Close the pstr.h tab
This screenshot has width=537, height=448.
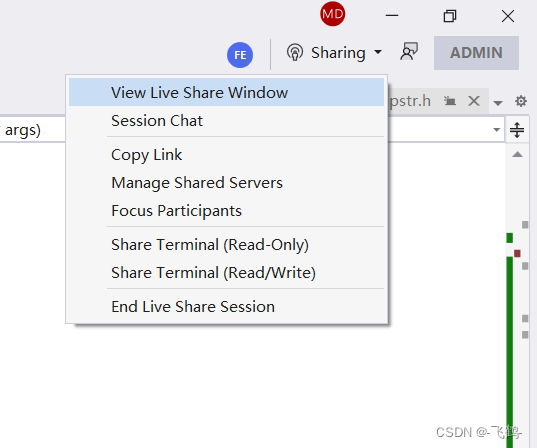[474, 101]
